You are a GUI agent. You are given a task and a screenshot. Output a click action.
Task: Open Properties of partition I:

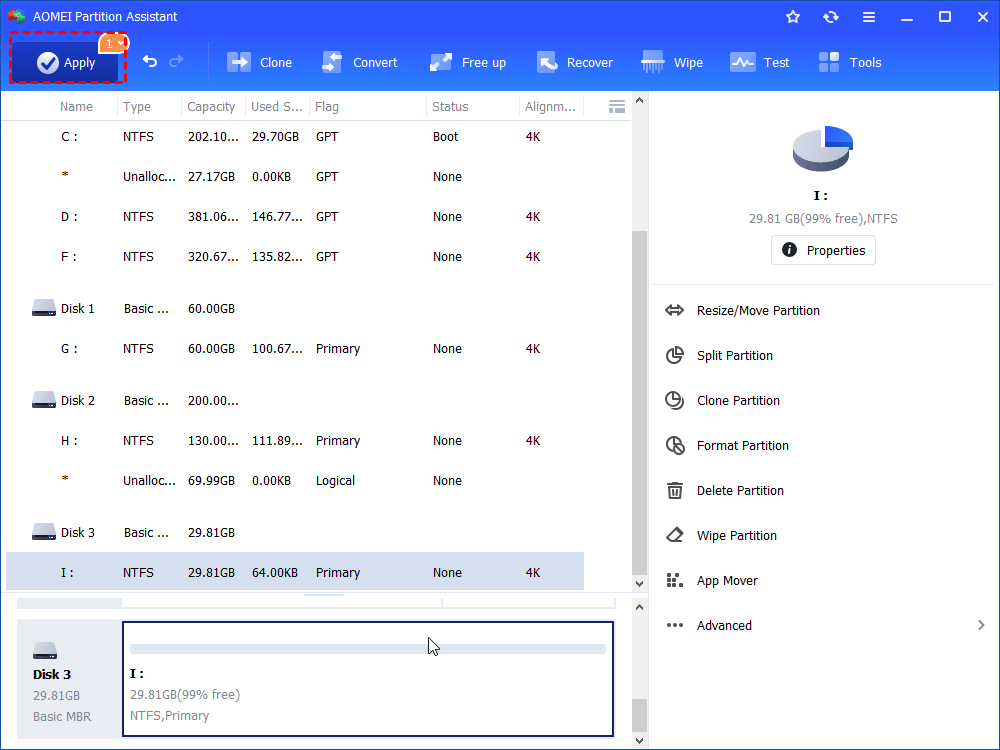point(823,250)
